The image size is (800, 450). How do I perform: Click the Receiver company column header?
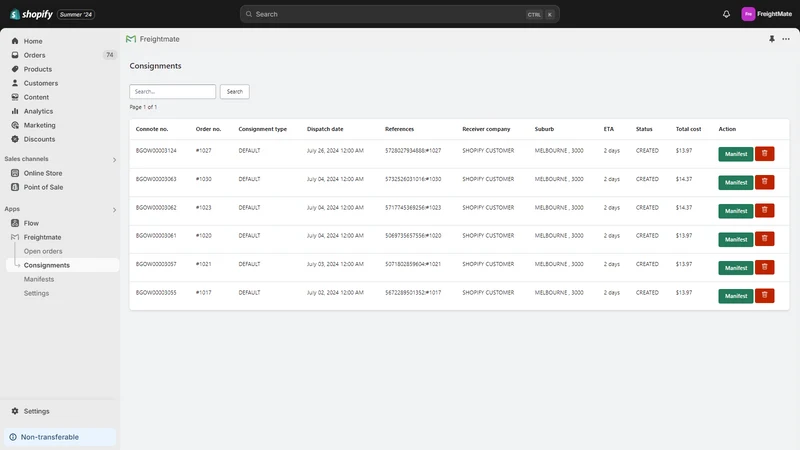point(486,129)
